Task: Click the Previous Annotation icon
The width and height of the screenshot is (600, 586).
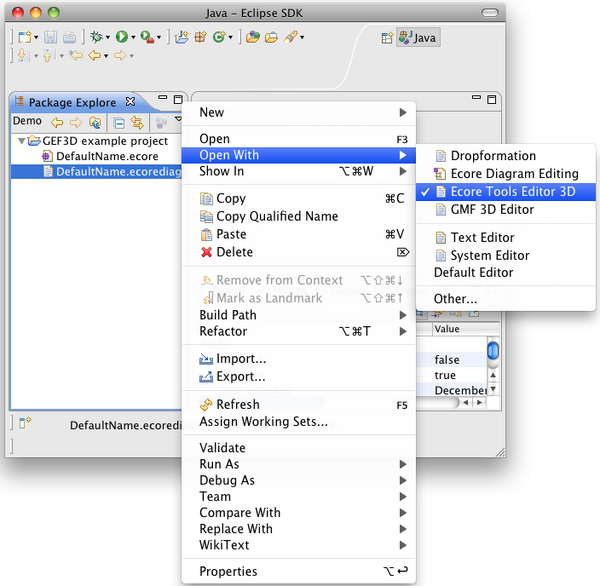Action: point(48,56)
